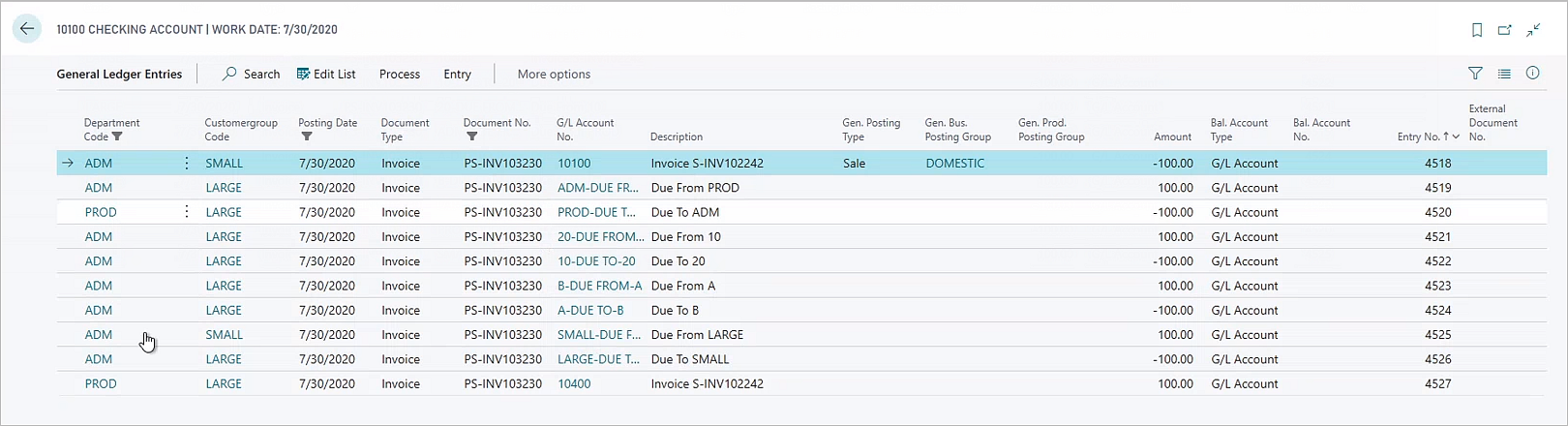
Task: Open Document No. column filter header
Action: (497, 130)
